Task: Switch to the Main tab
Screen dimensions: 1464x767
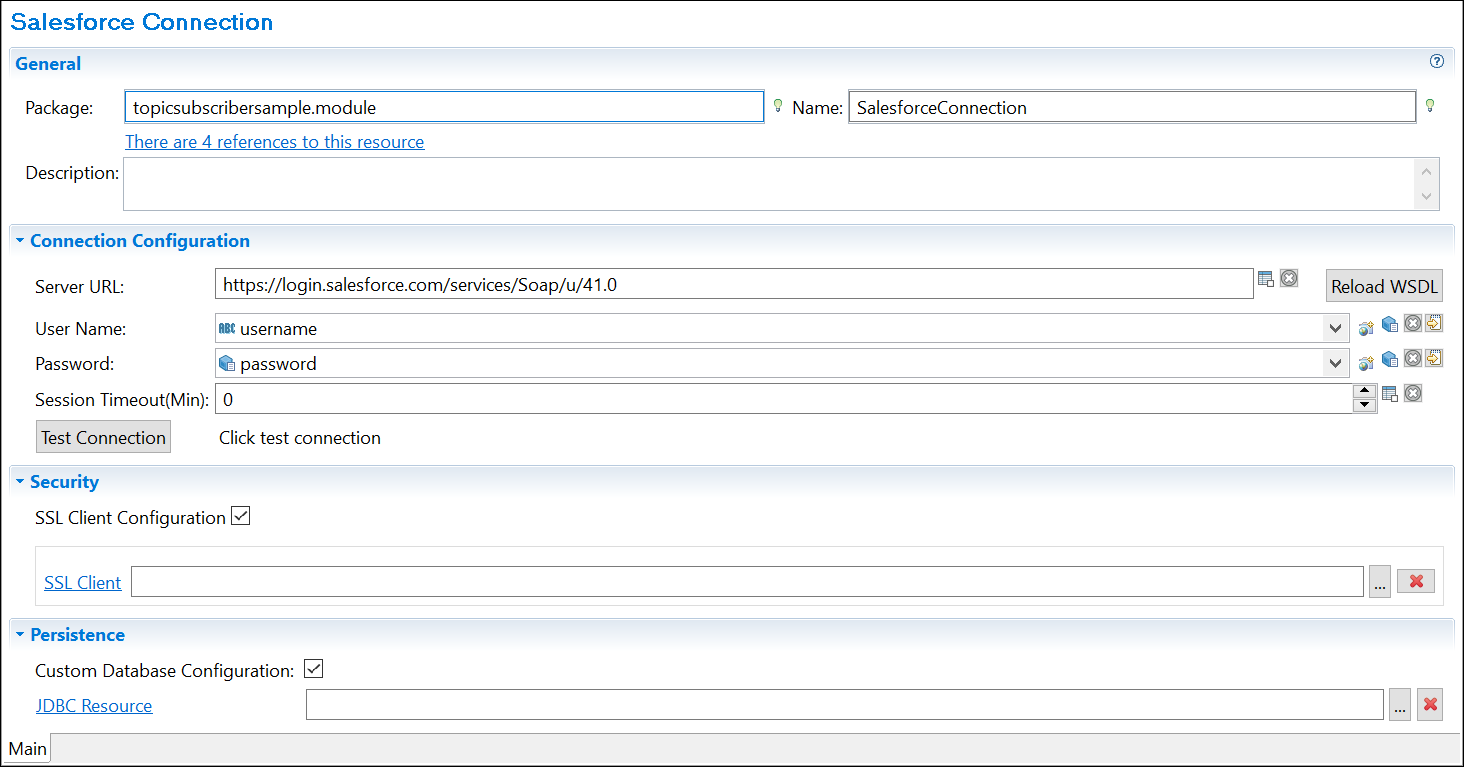Action: tap(27, 748)
